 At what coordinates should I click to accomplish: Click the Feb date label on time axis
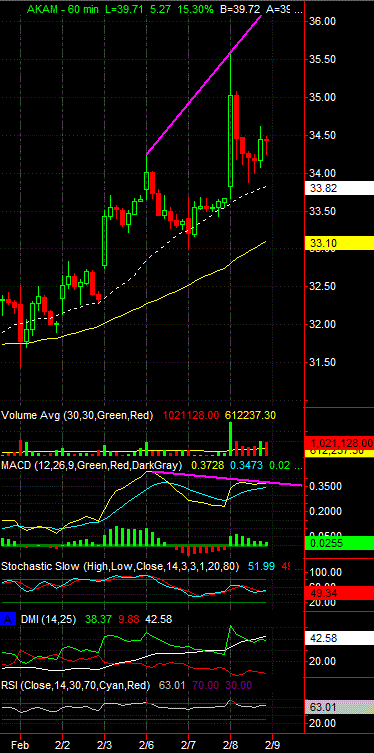click(x=21, y=746)
